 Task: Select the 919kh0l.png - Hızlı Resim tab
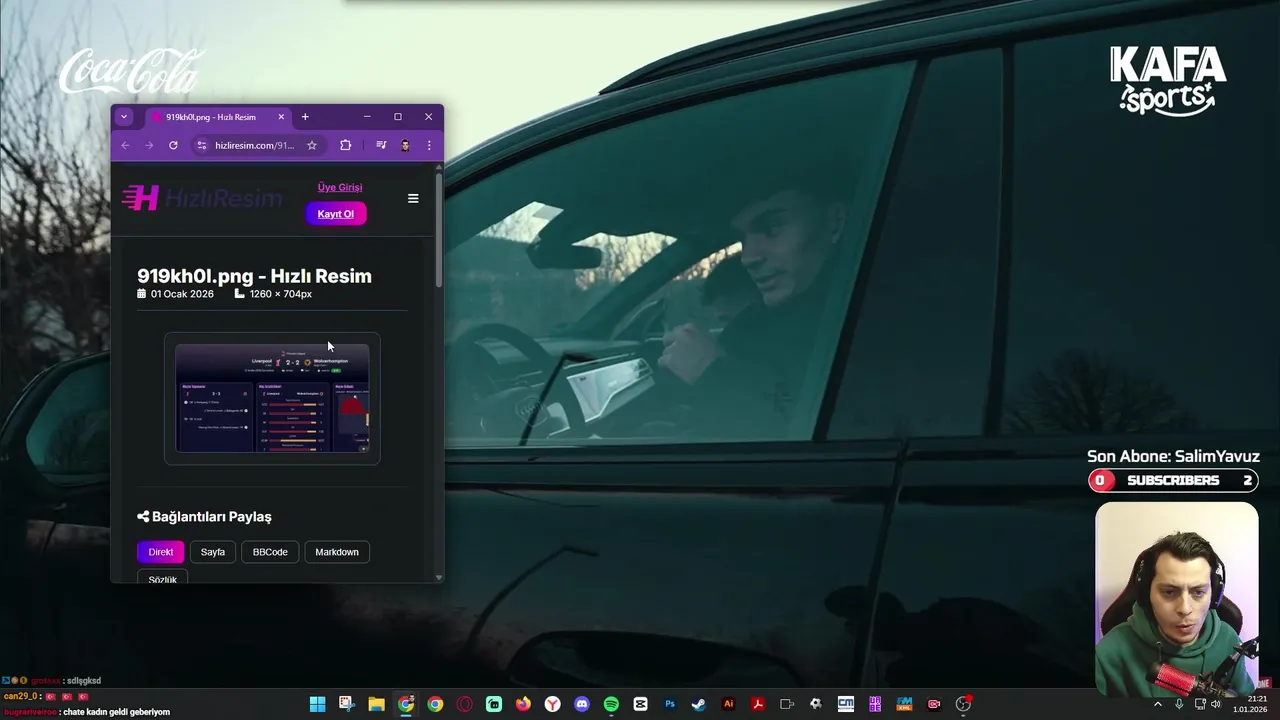point(217,117)
